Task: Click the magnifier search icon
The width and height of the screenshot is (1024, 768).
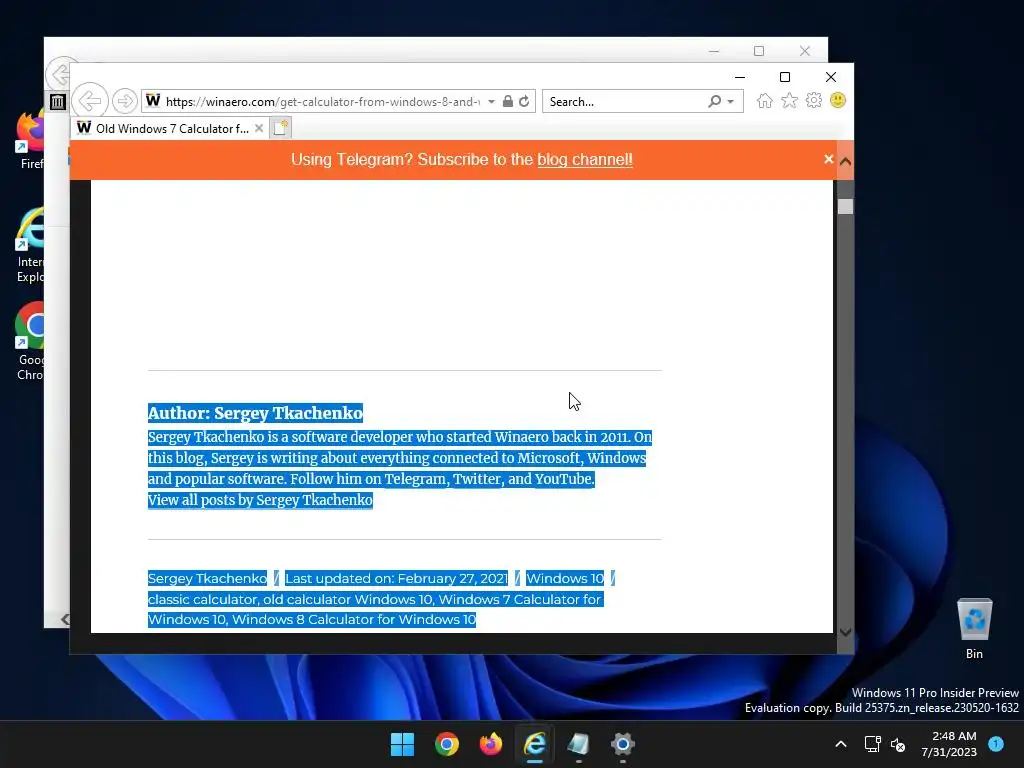Action: pyautogui.click(x=714, y=101)
